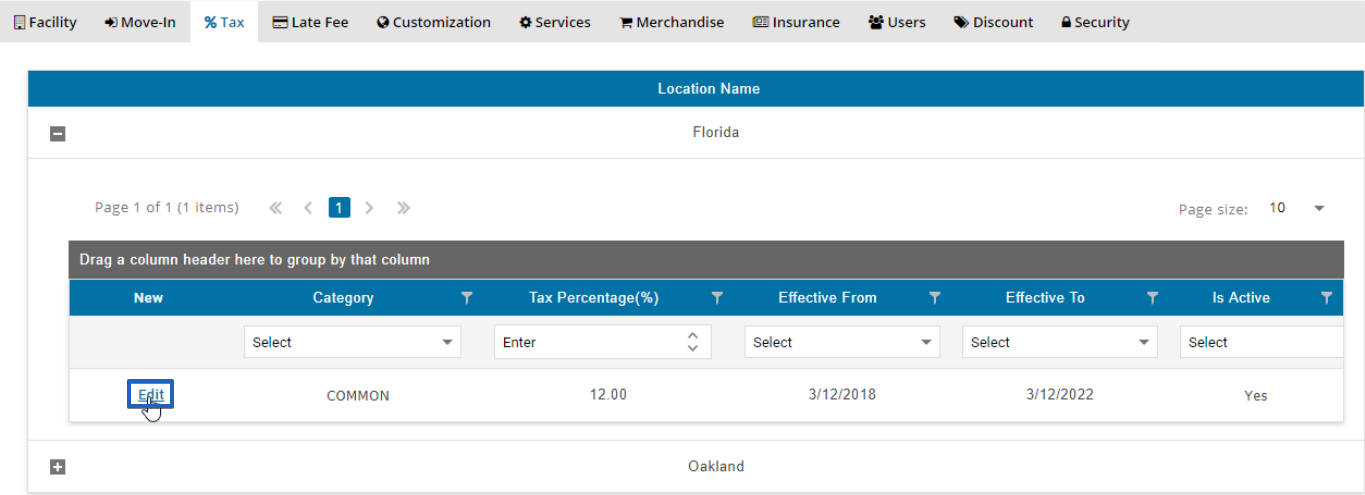Increase tax percentage with up spinner arrow
Viewport: 1365px width, 495px height.
click(x=693, y=336)
